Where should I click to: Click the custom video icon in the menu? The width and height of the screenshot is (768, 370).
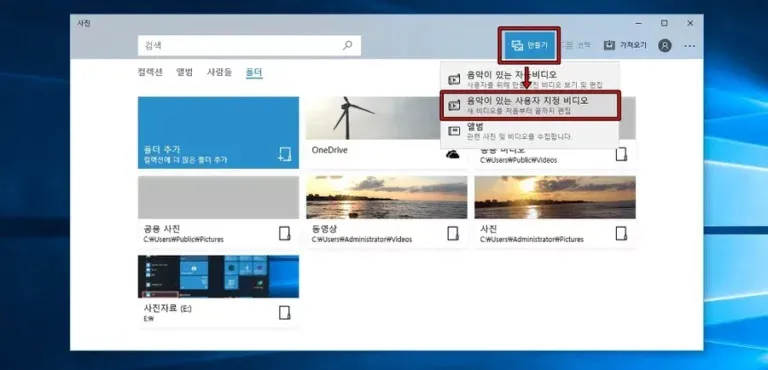[x=455, y=105]
